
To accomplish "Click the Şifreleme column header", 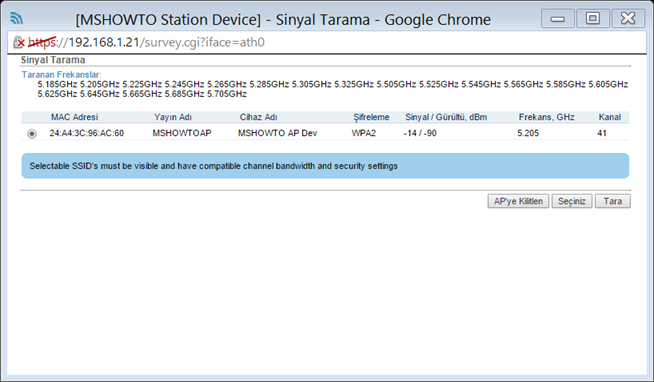I will point(371,117).
